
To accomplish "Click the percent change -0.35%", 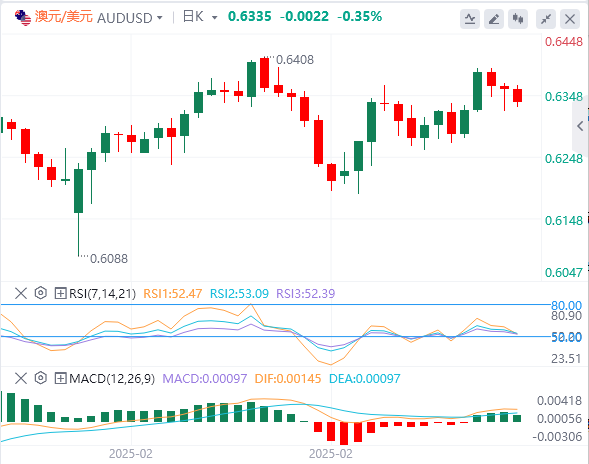I will (359, 17).
